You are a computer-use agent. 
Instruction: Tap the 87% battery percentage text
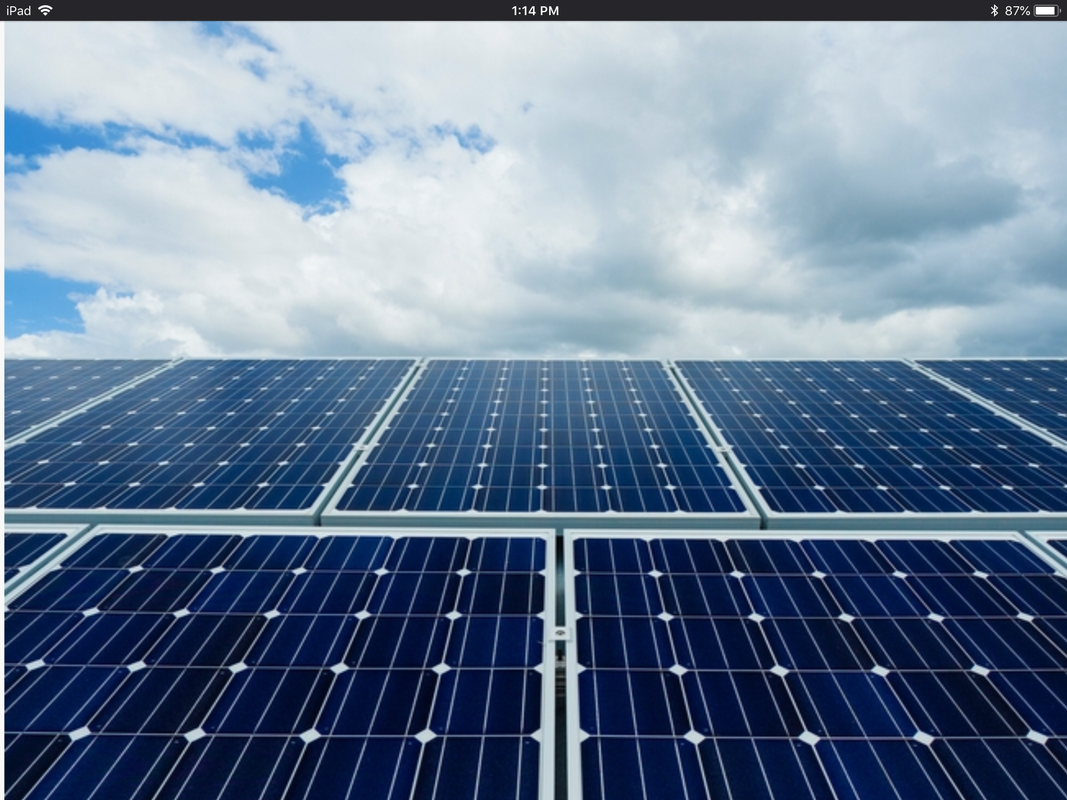[1017, 10]
